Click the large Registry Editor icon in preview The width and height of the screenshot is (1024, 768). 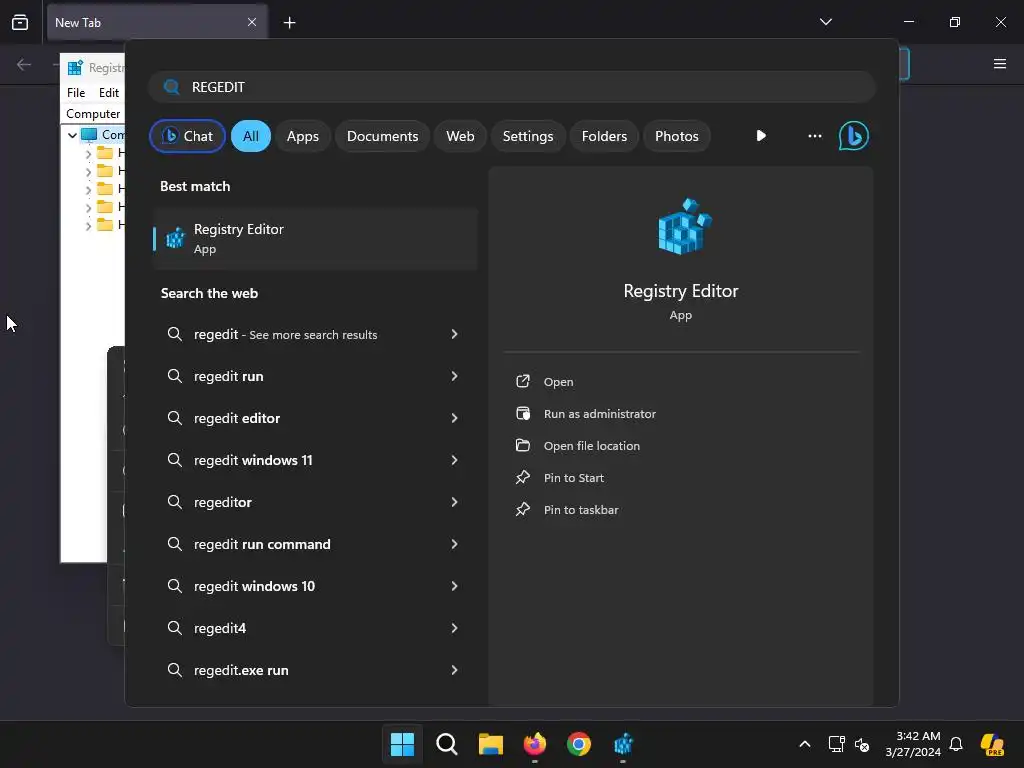pos(684,226)
